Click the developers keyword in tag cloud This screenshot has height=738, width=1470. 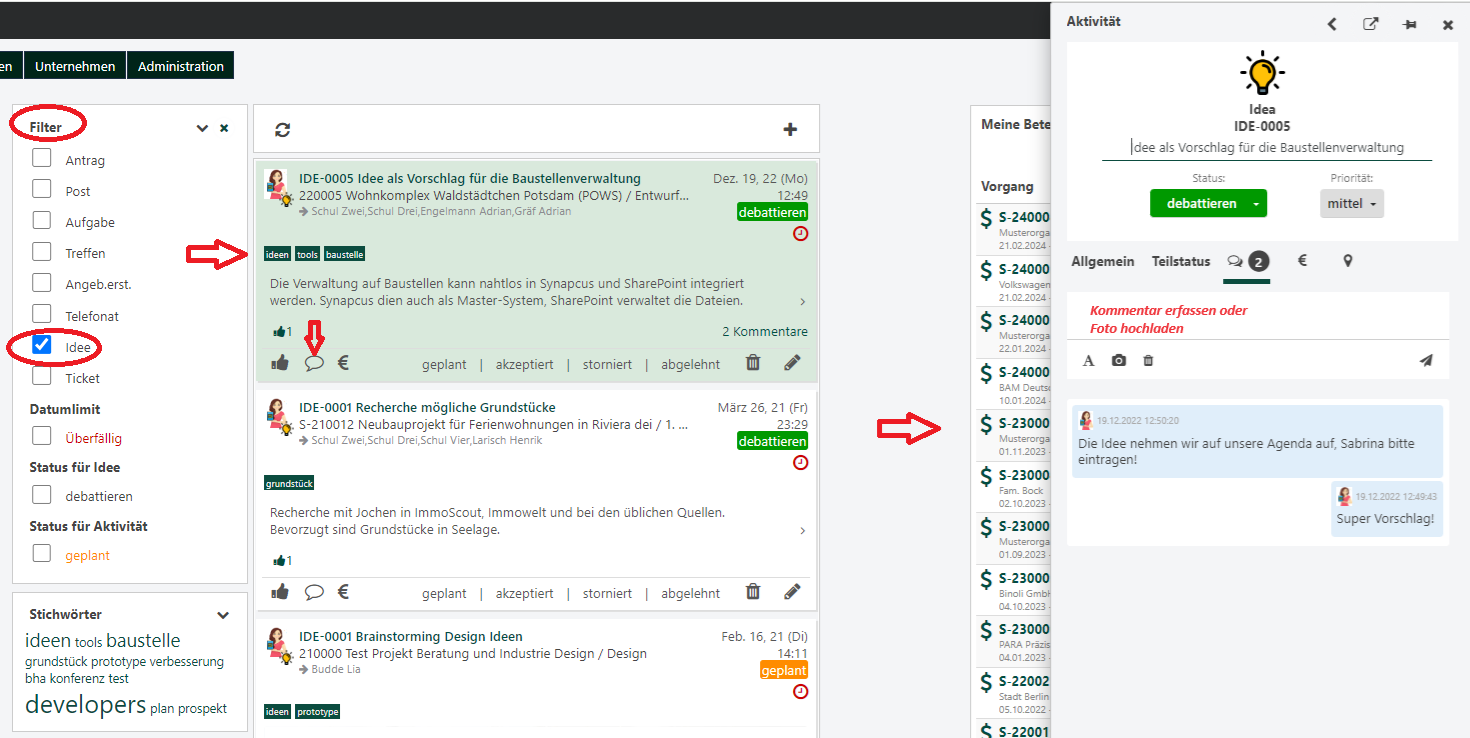[86, 705]
